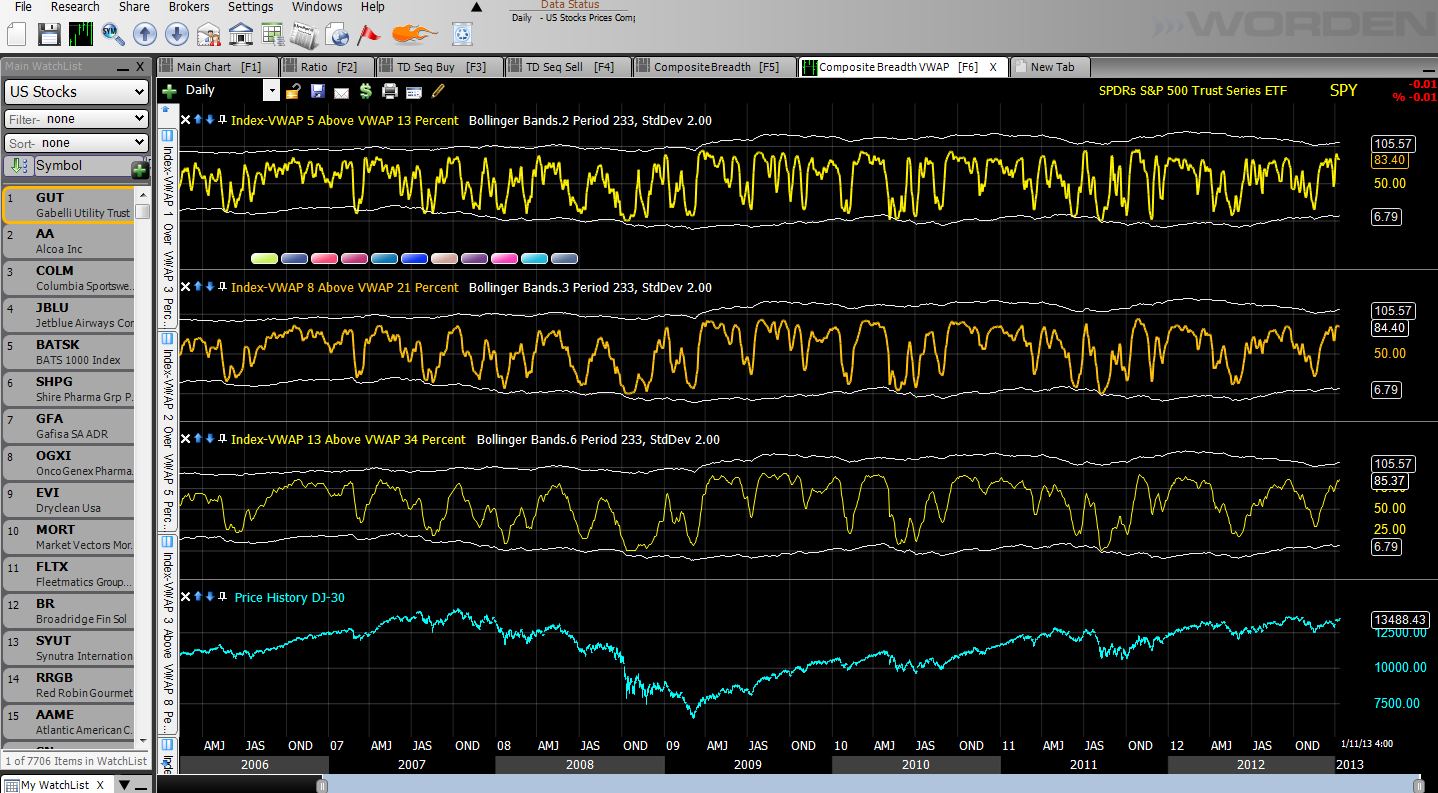
Task: Toggle the pin on Index-VWAP 13 pane
Action: (x=222, y=439)
